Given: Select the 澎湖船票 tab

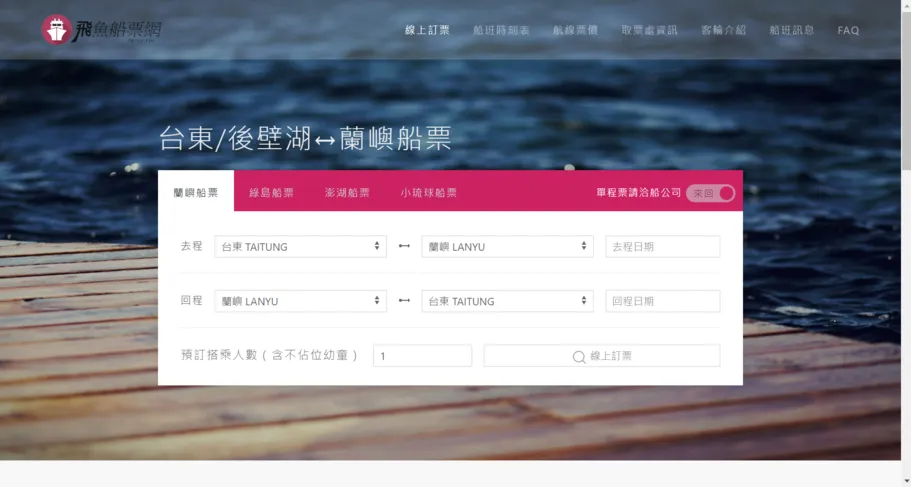Looking at the screenshot, I should click(347, 193).
